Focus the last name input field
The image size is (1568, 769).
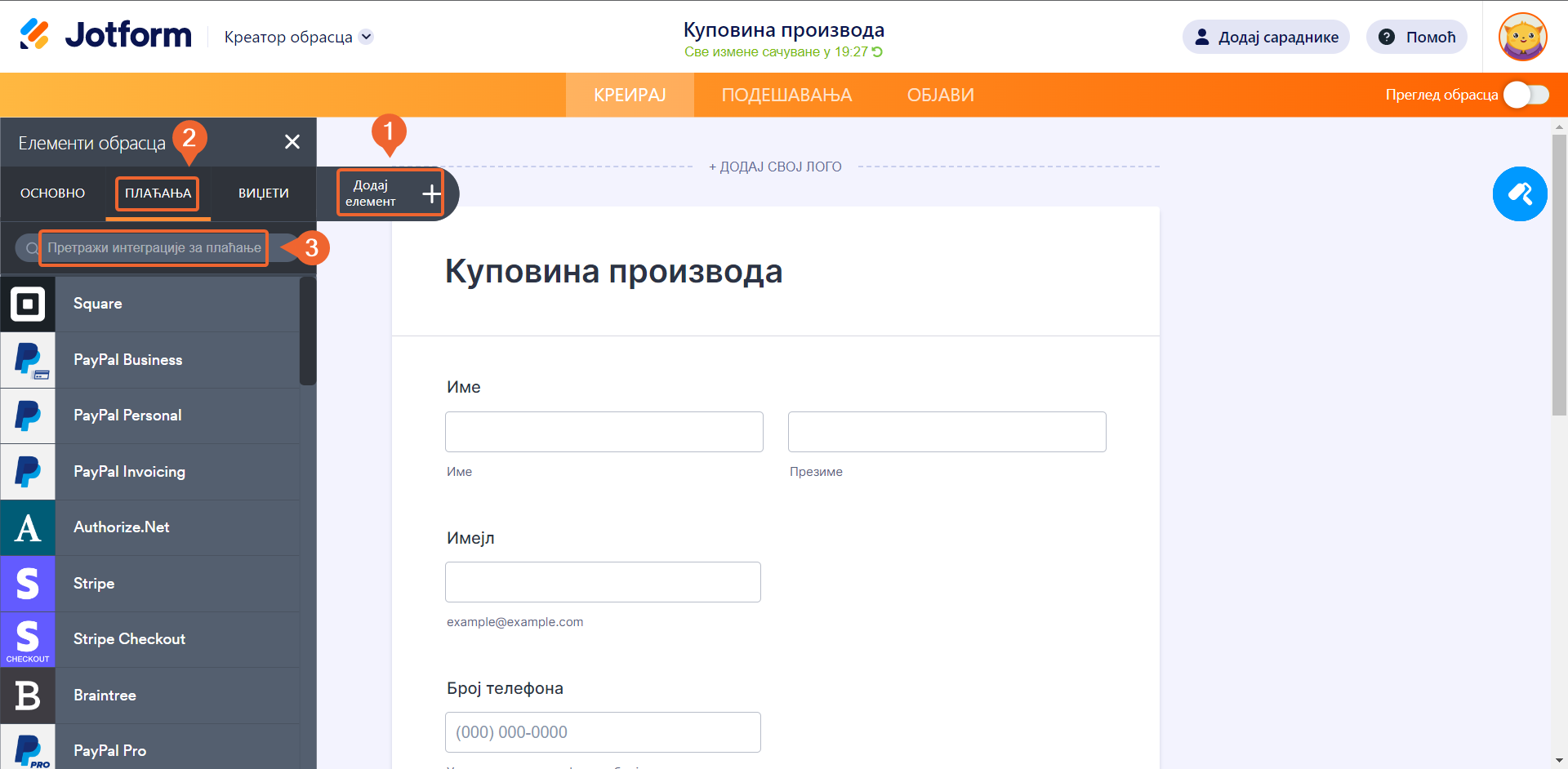[947, 432]
